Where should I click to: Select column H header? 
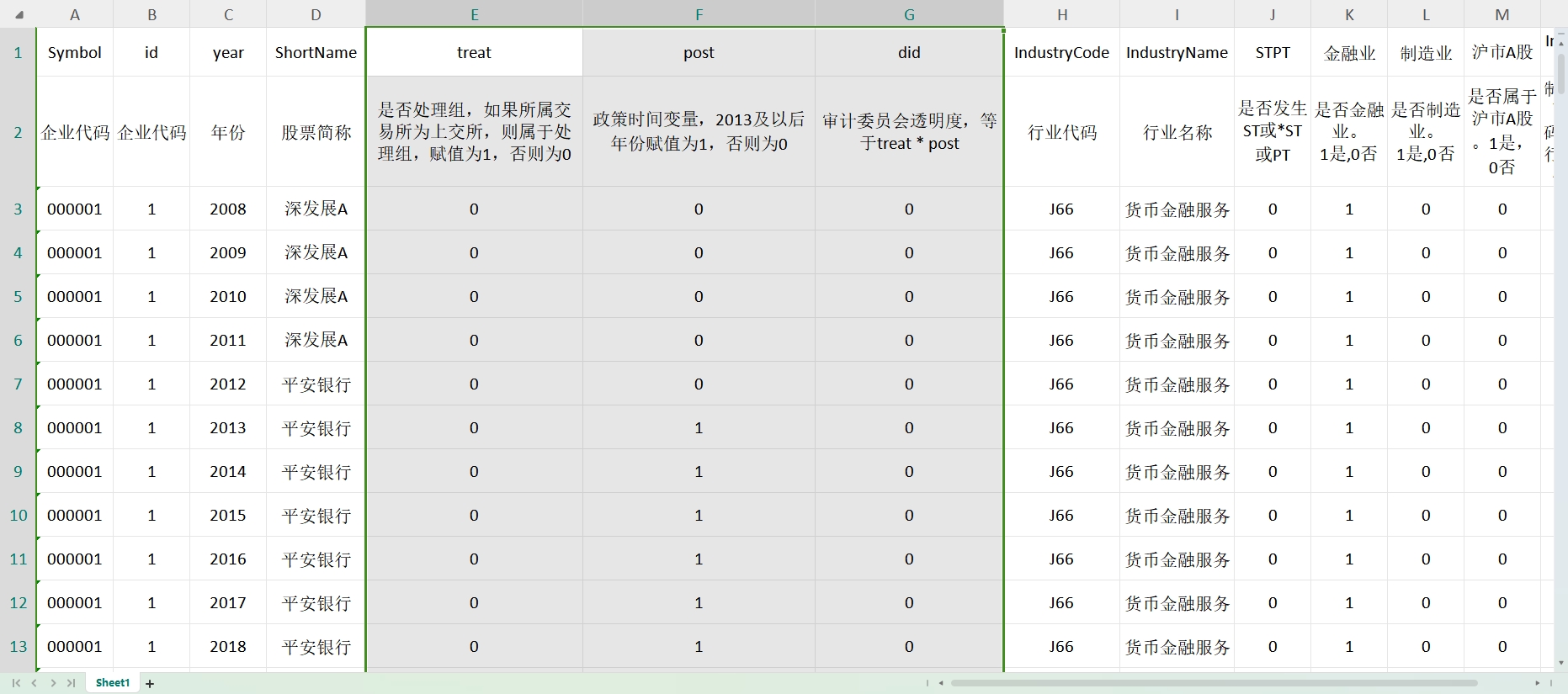(x=1062, y=14)
